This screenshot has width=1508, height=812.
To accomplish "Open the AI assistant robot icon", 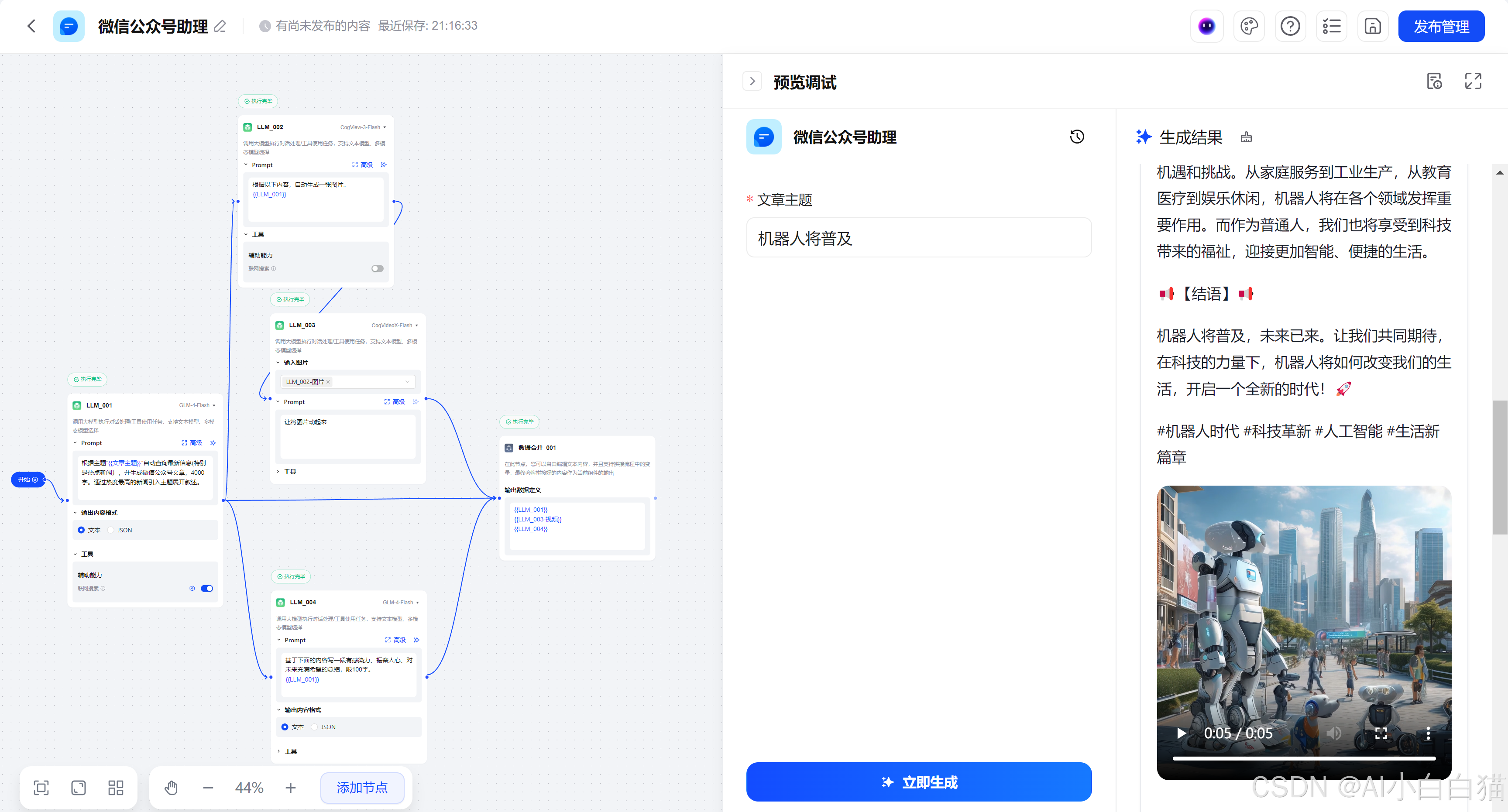I will (1206, 26).
